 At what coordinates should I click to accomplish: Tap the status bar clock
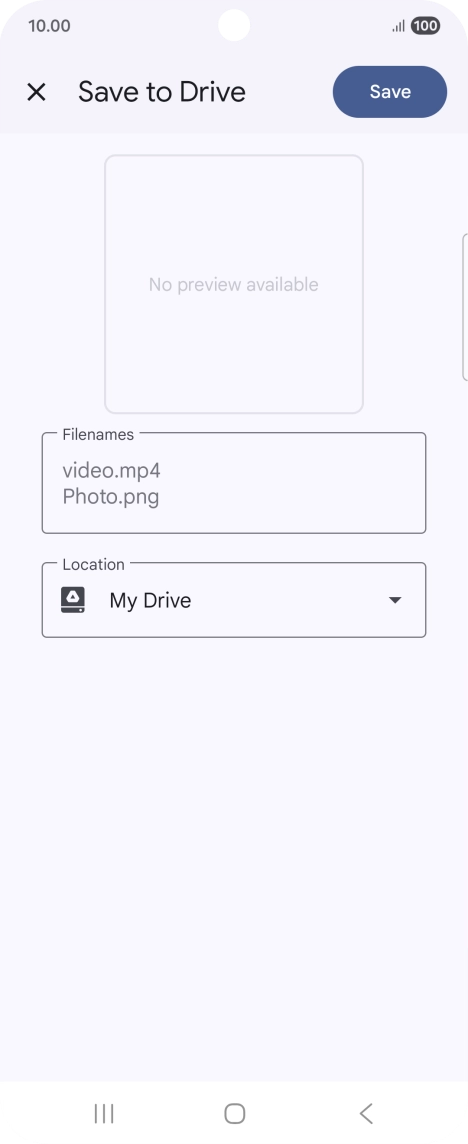(x=50, y=26)
